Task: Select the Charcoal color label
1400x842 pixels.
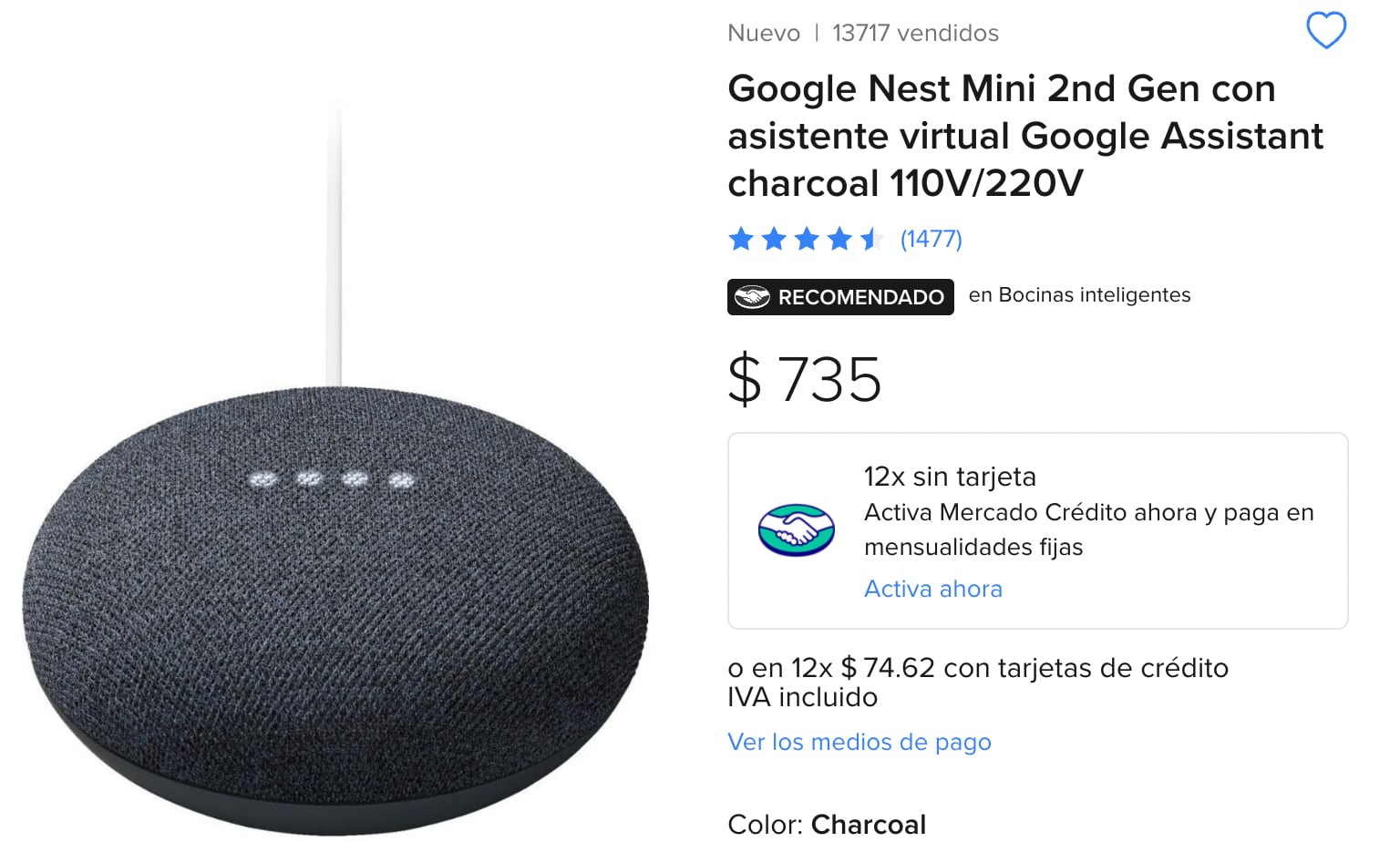Action: [868, 825]
